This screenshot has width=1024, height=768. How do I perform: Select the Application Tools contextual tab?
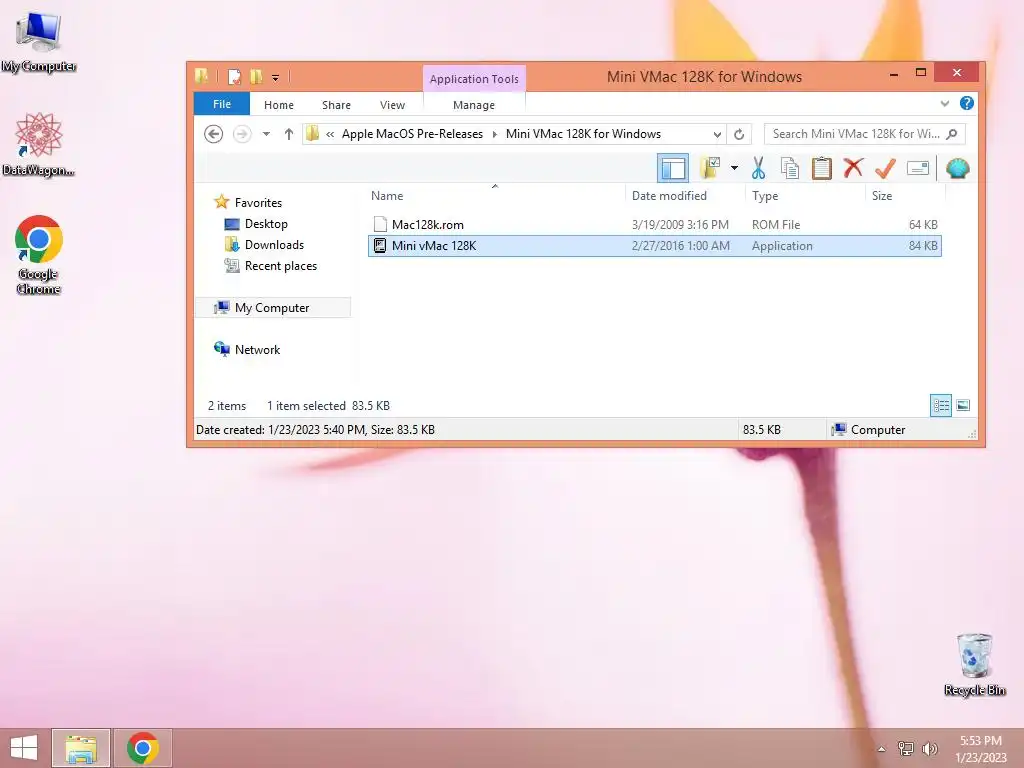pyautogui.click(x=474, y=78)
